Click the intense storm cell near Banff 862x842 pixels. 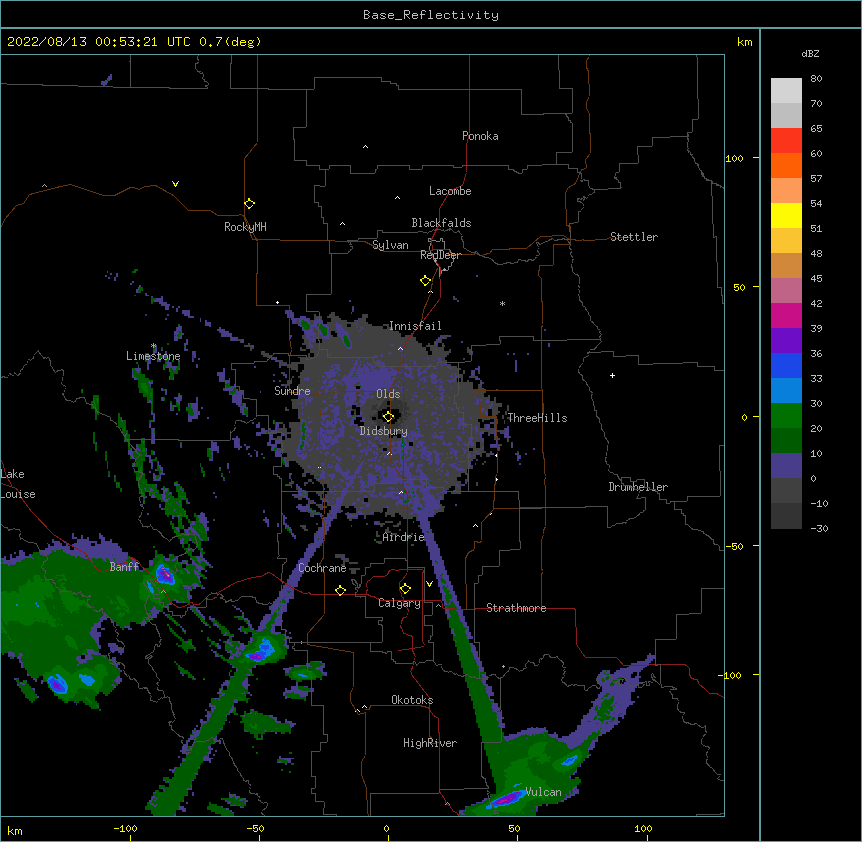164,575
